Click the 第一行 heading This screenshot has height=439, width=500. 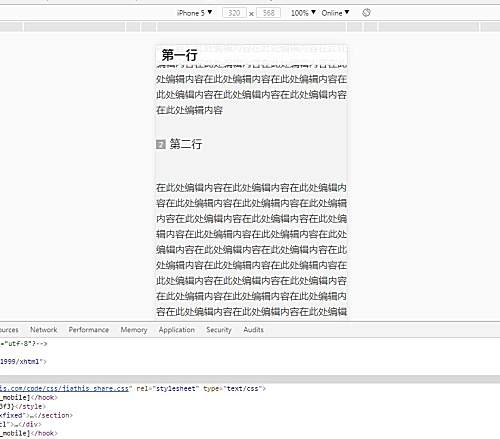tap(179, 55)
